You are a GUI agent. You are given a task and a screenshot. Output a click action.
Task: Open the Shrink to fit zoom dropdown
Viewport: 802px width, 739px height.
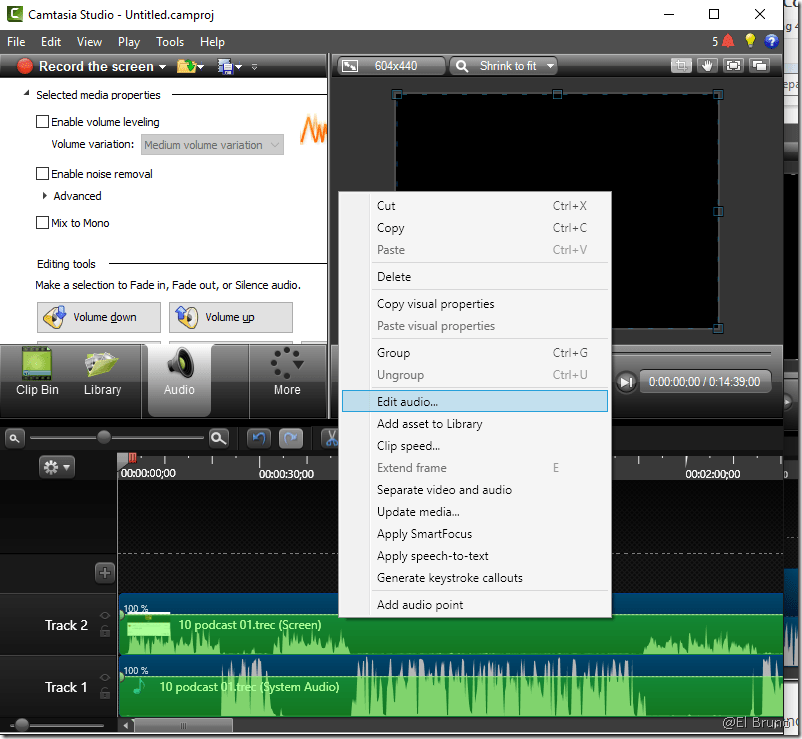click(504, 66)
